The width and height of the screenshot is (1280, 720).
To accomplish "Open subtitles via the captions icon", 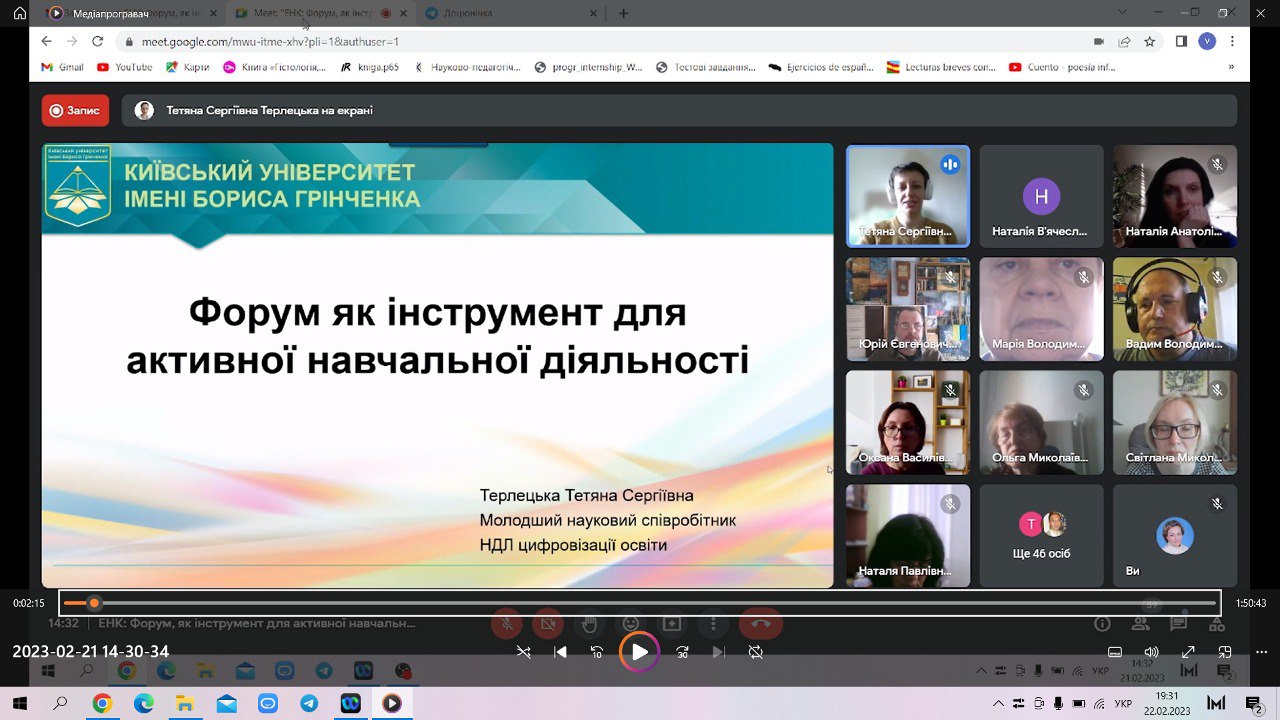I will pos(1114,652).
